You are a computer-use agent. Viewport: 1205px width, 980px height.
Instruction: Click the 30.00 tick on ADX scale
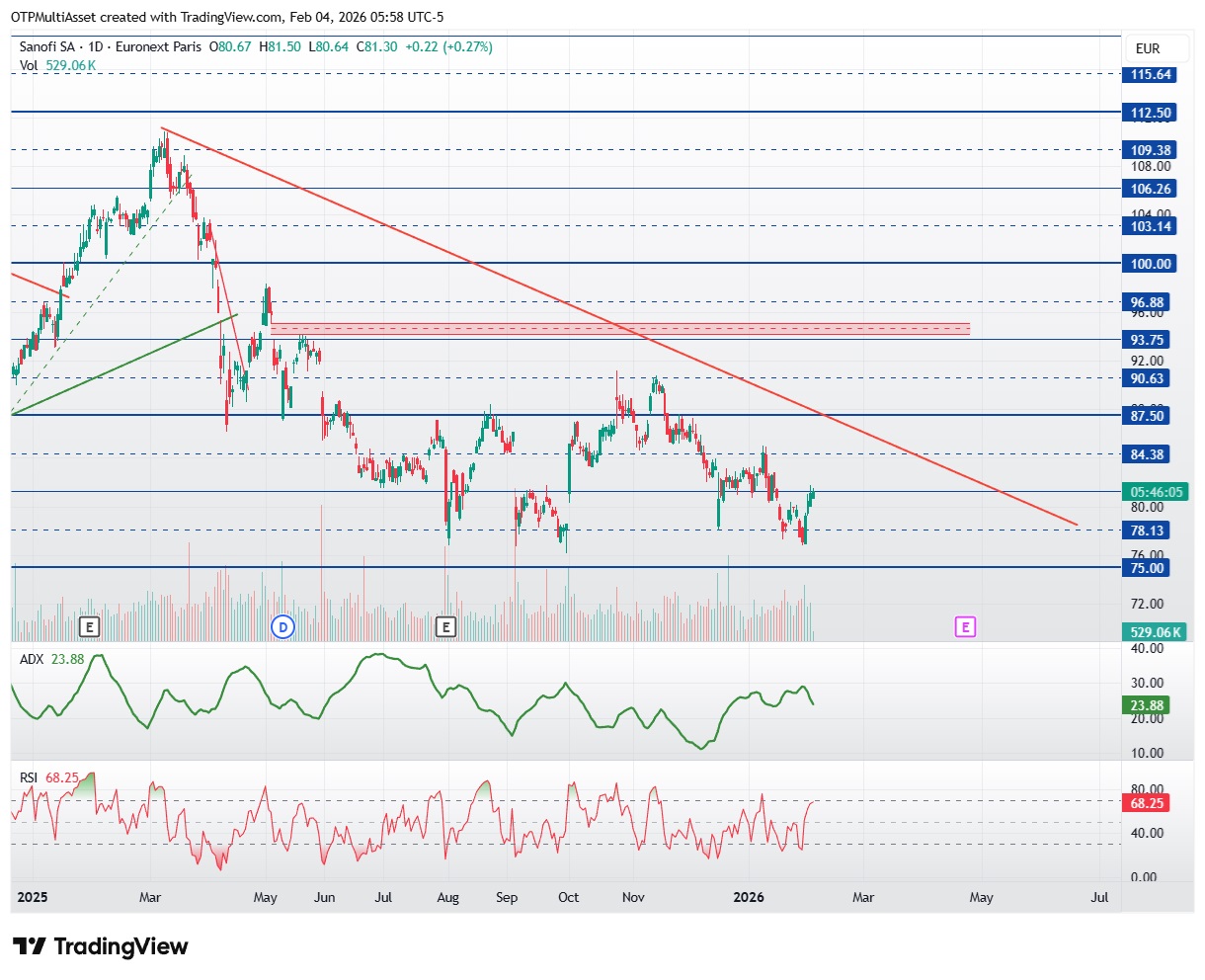click(1148, 683)
